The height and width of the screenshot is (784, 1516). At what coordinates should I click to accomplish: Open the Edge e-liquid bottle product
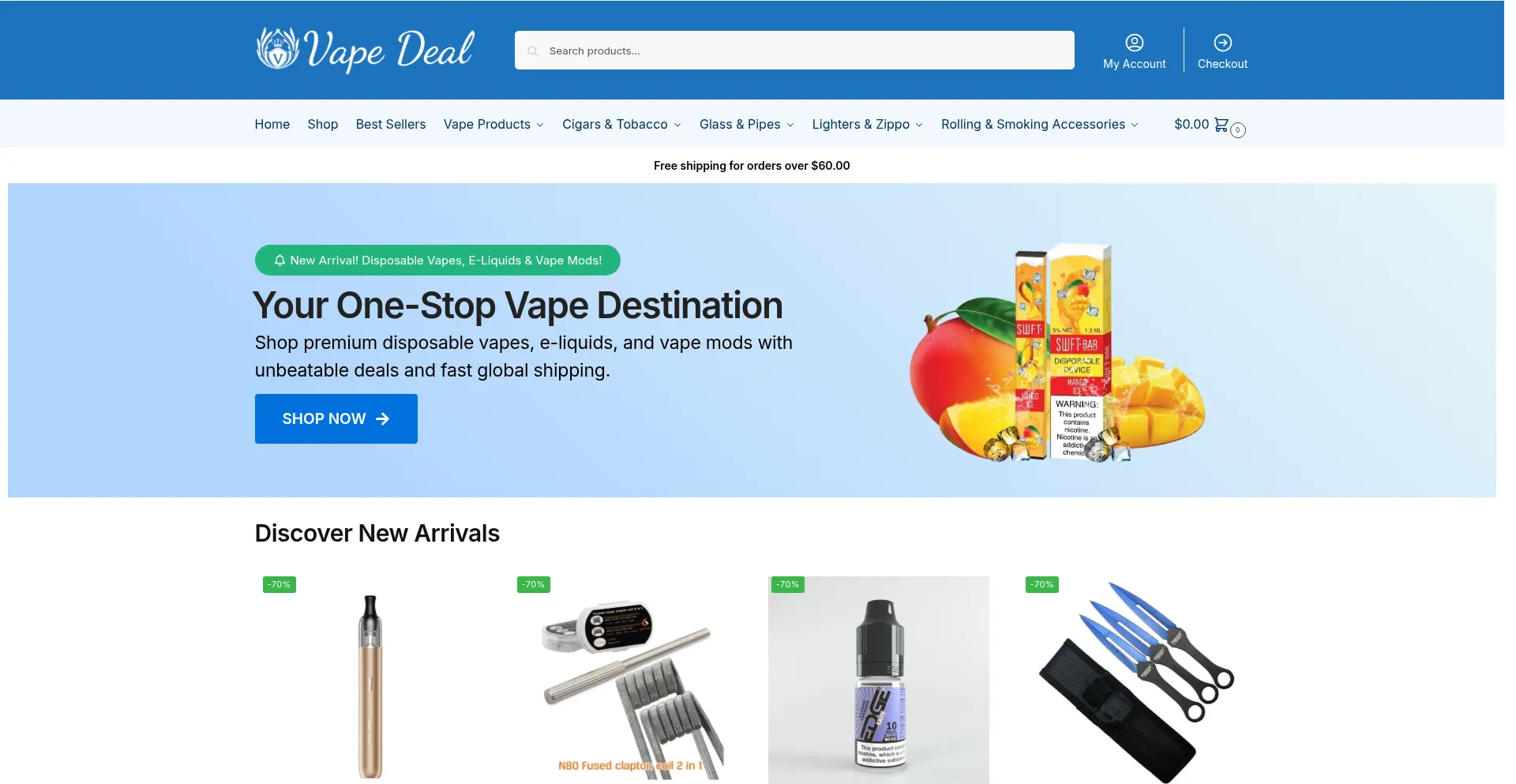(x=879, y=680)
